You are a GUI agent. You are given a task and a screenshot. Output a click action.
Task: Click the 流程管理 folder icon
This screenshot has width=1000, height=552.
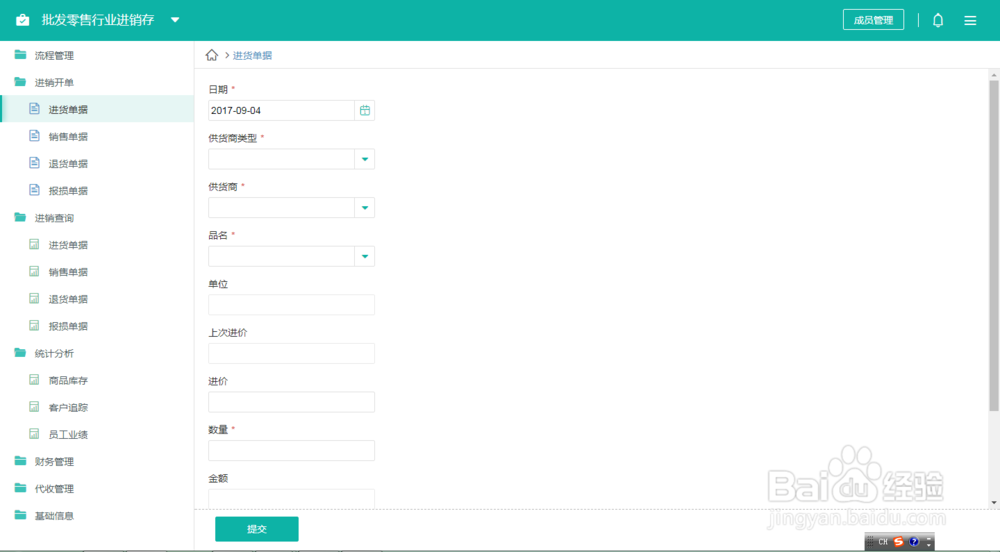point(20,55)
